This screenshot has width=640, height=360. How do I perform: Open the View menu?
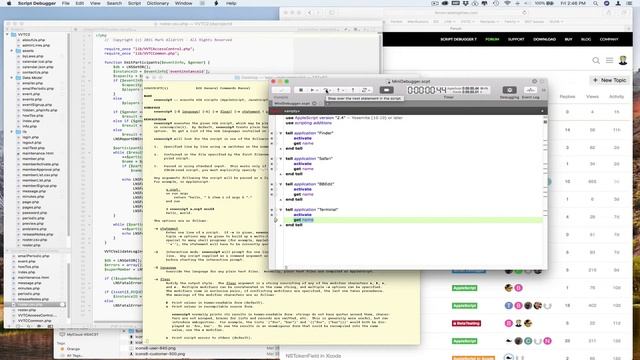click(95, 3)
